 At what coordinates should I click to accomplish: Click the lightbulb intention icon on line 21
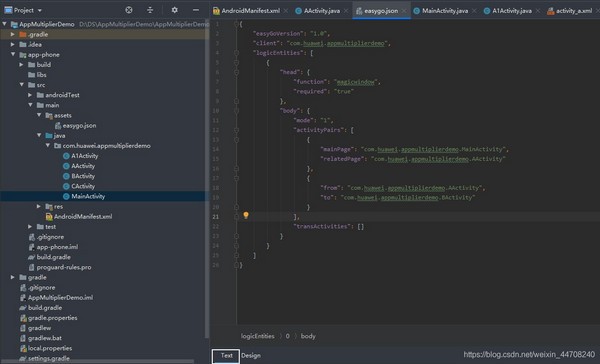point(246,215)
